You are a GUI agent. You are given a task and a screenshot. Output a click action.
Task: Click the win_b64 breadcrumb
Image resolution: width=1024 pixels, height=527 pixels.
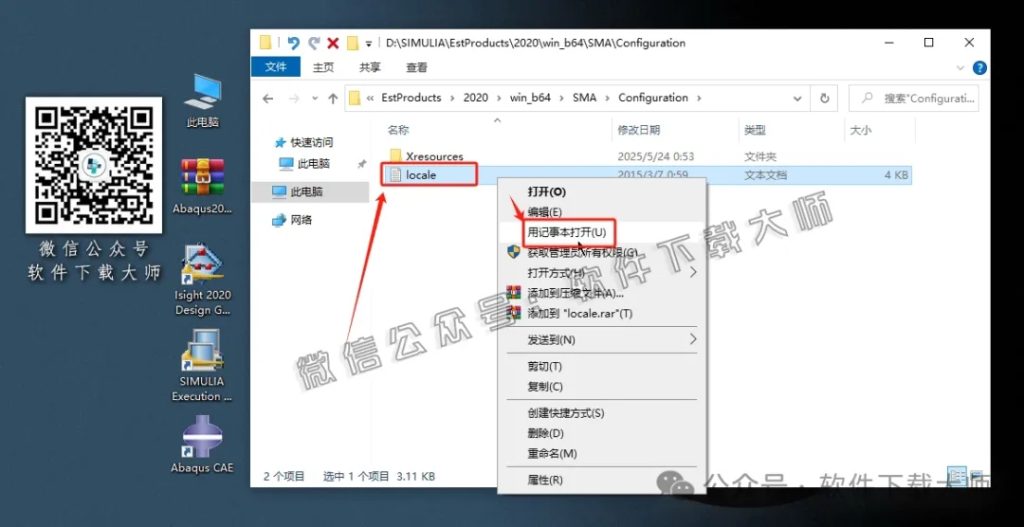click(x=530, y=98)
